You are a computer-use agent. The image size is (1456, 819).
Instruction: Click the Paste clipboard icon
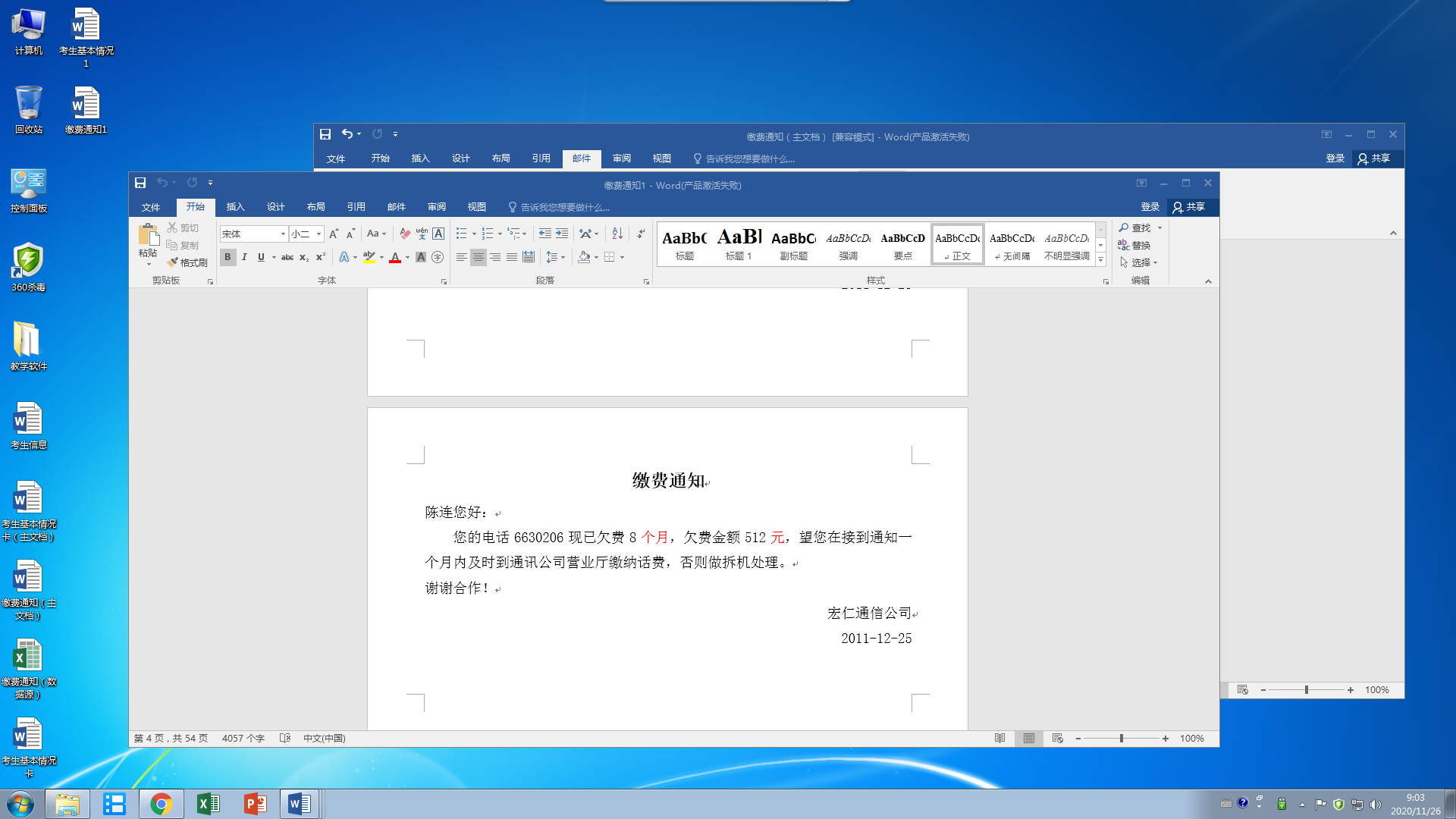(x=148, y=235)
